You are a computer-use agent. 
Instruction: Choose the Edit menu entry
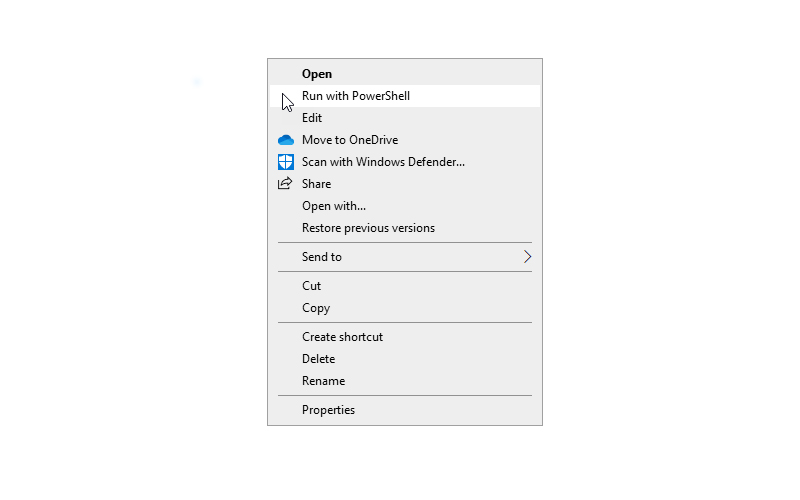(x=312, y=118)
